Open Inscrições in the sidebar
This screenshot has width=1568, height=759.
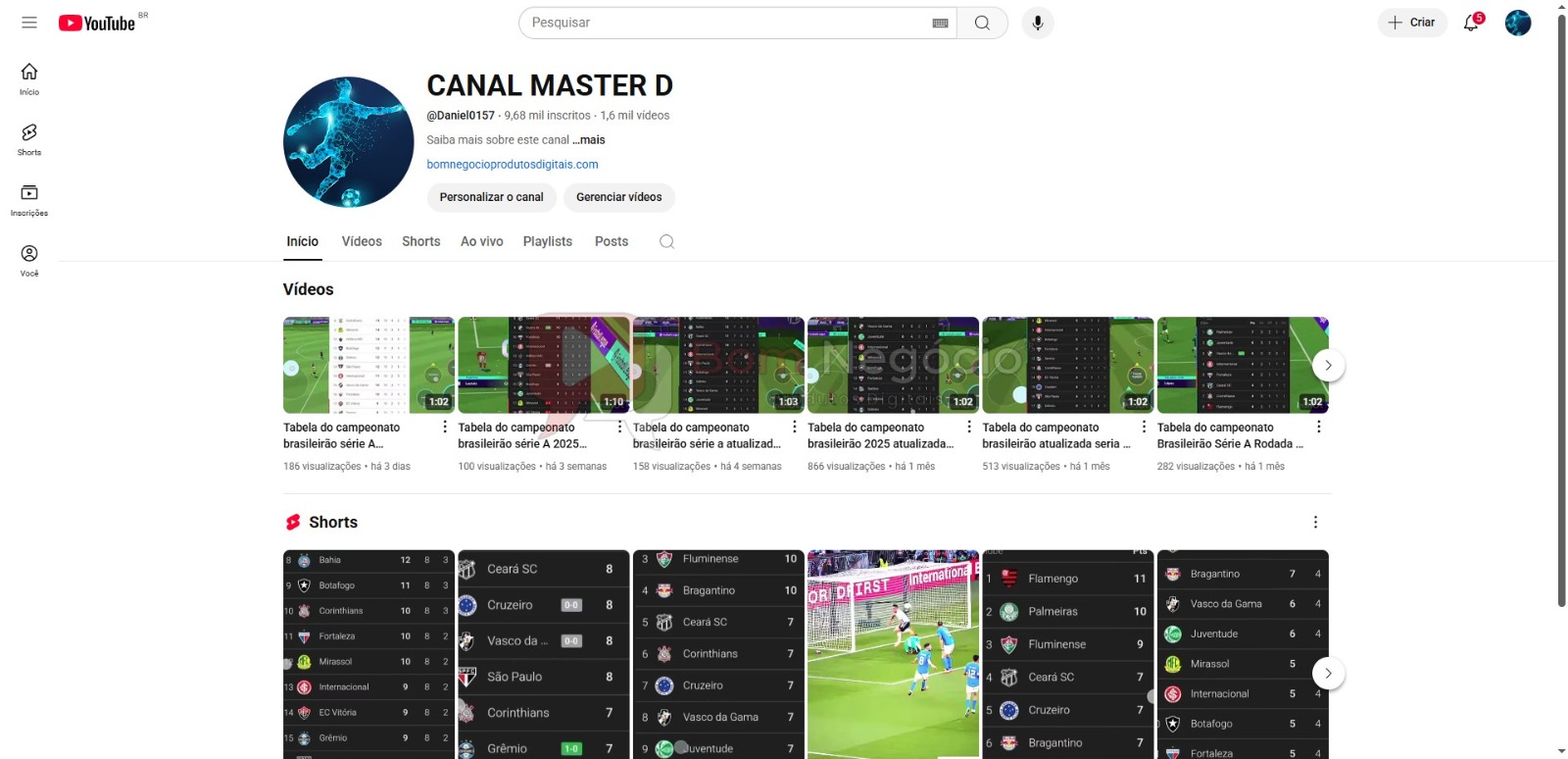(29, 200)
